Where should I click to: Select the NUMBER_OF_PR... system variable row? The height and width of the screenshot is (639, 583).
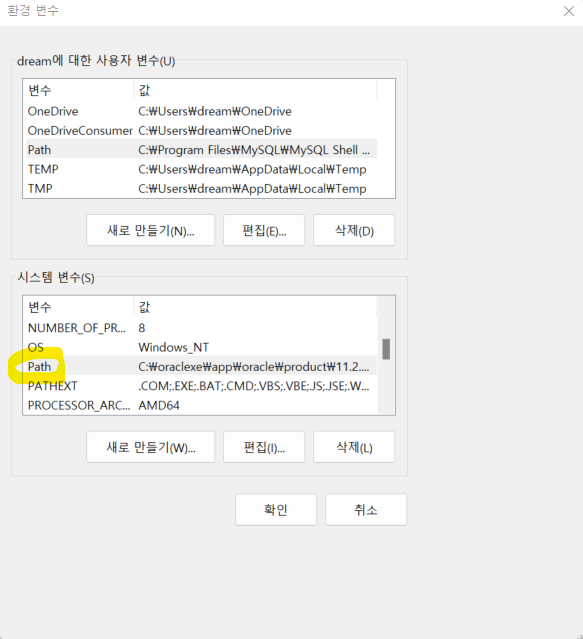(x=202, y=328)
